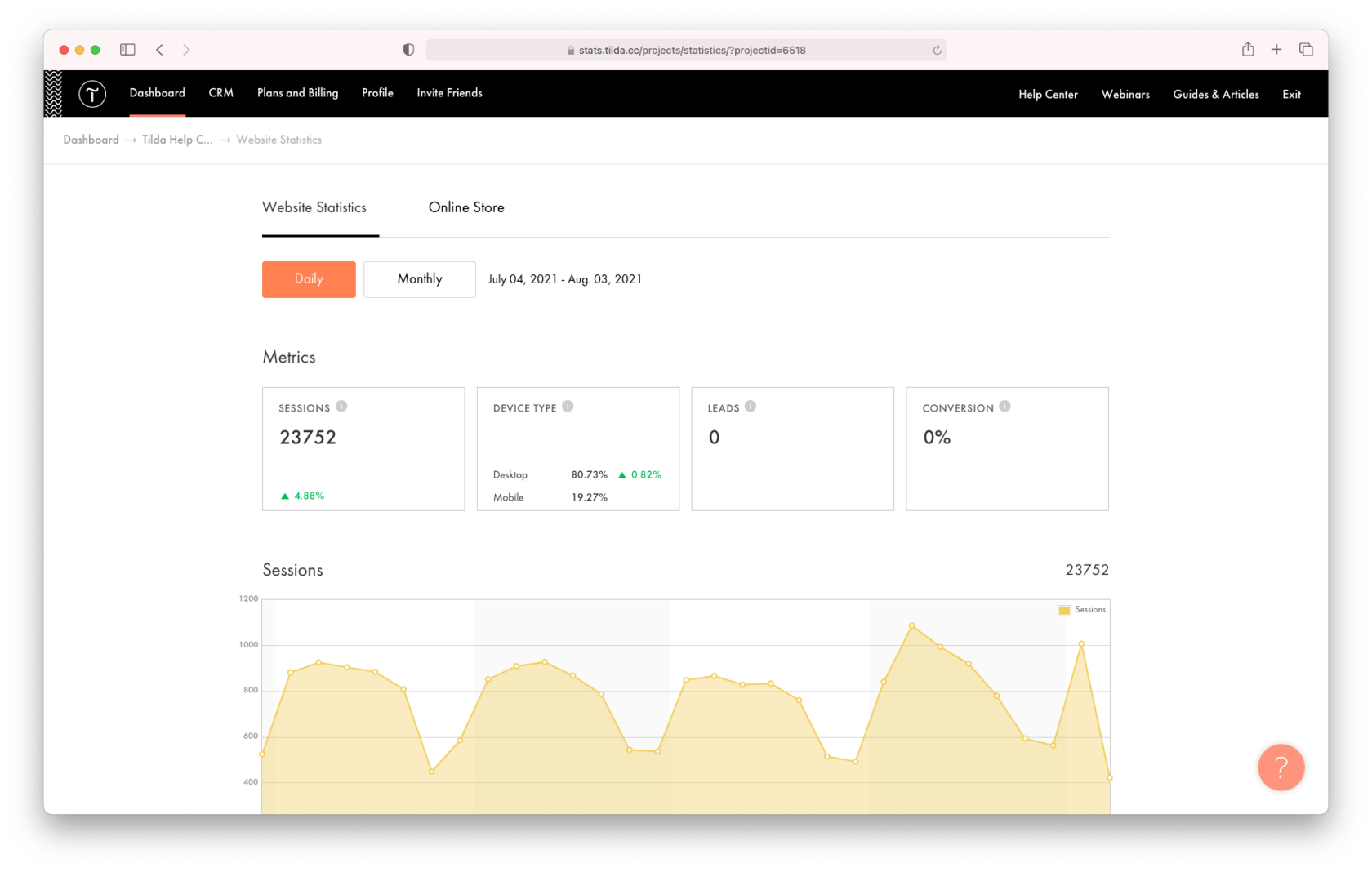The width and height of the screenshot is (1372, 872).
Task: Select the Daily view button
Action: click(x=309, y=279)
